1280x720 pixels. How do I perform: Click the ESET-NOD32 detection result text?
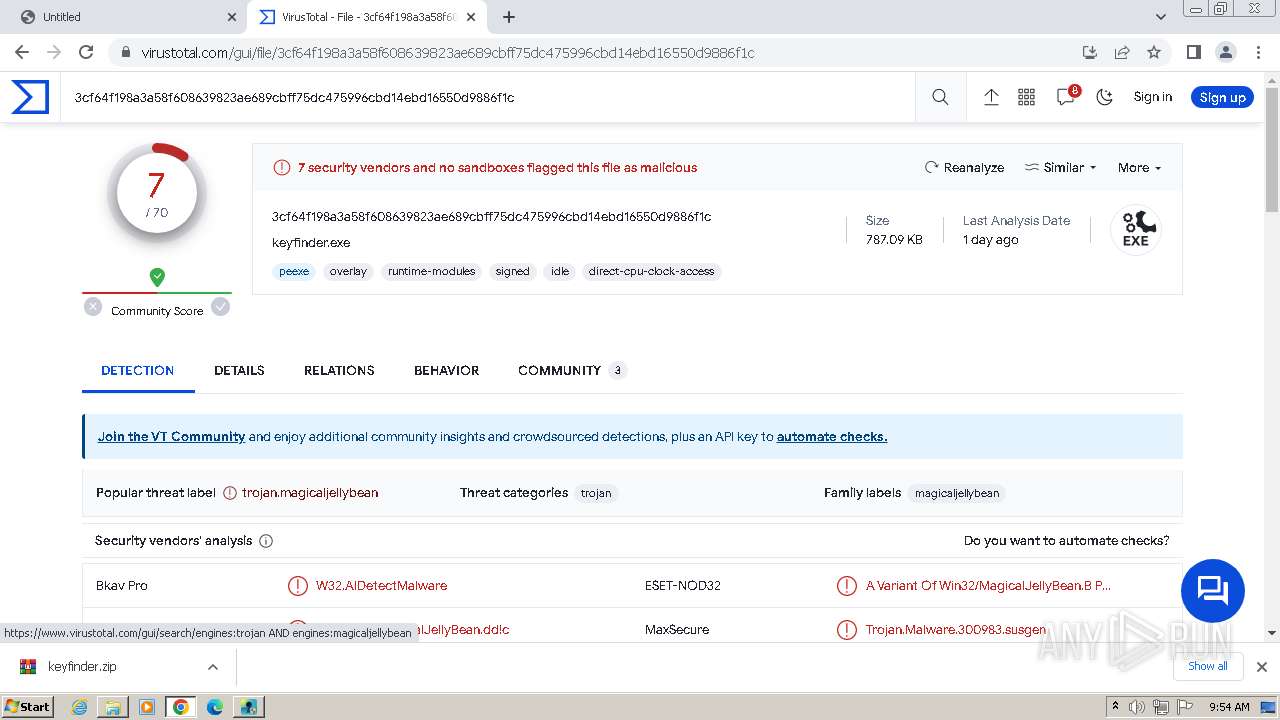tap(988, 585)
